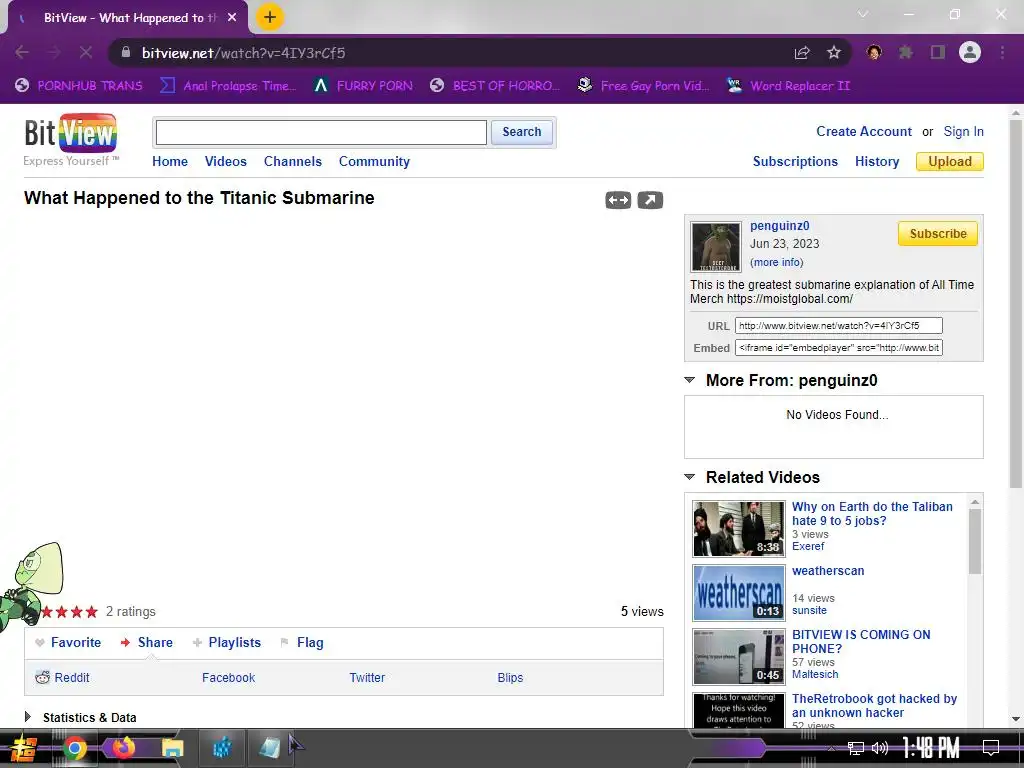
Task: Click the page vertical scrollbar thumb
Action: coord(1016,304)
